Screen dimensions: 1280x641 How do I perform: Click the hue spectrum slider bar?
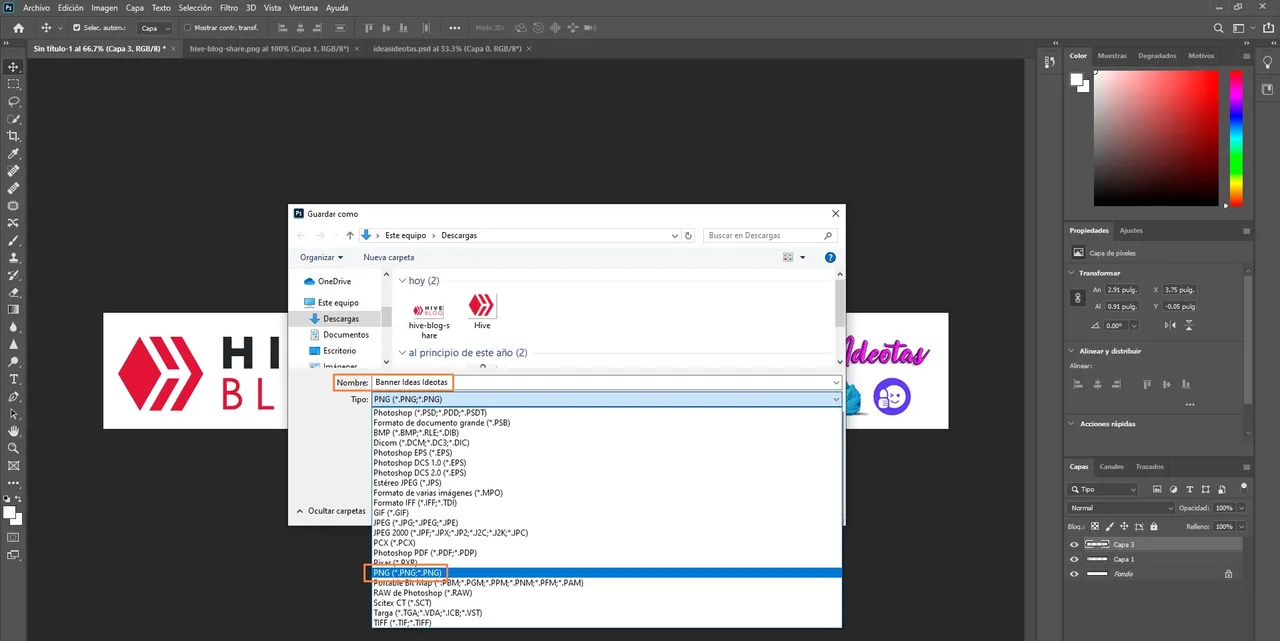(1236, 138)
